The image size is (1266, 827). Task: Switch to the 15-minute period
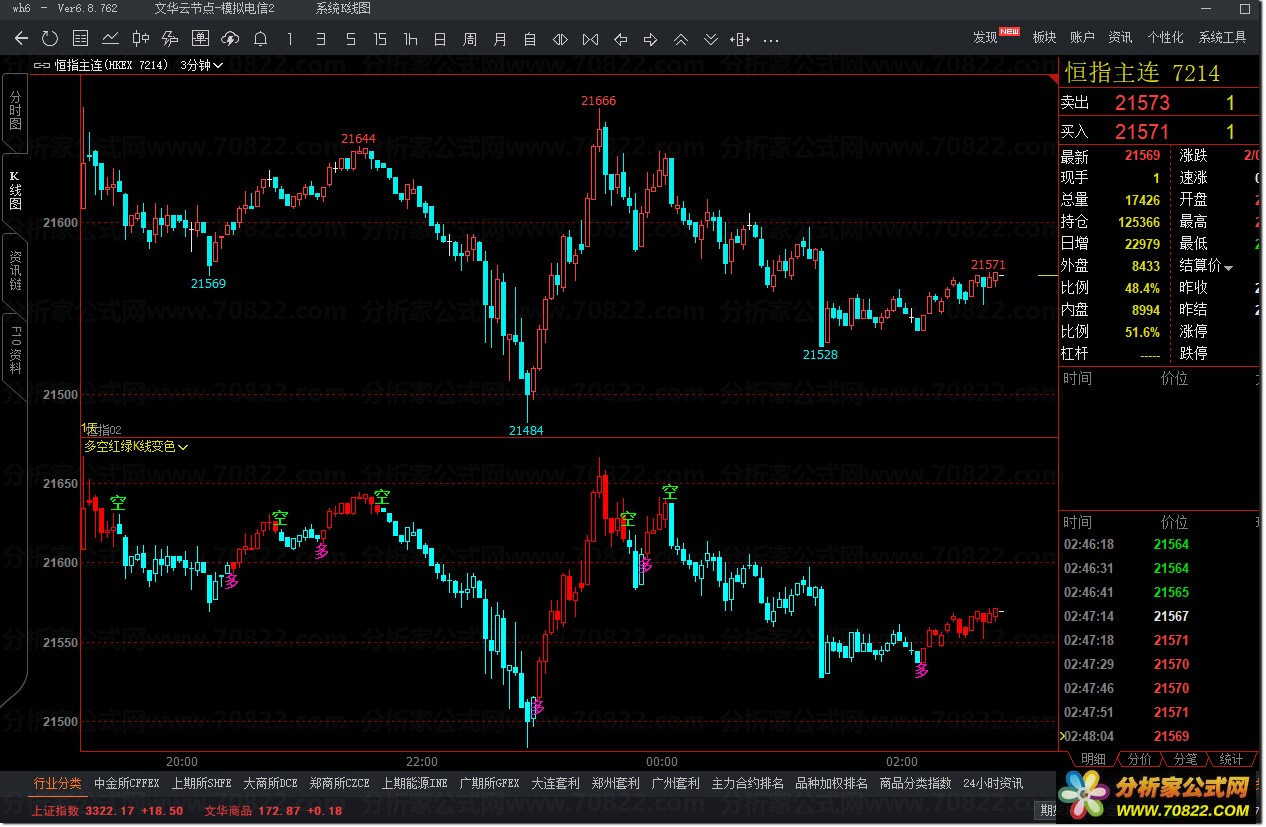(380, 39)
